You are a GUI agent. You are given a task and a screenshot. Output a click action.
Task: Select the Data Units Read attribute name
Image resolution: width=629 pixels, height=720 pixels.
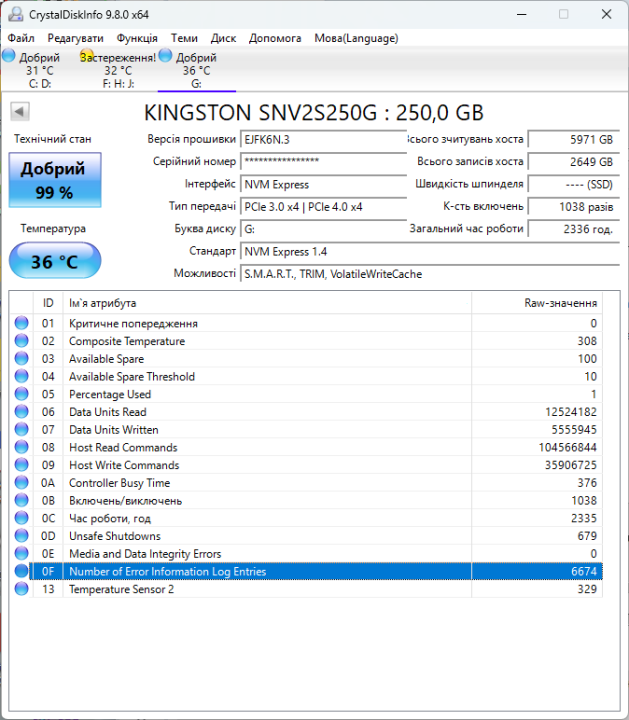107,412
